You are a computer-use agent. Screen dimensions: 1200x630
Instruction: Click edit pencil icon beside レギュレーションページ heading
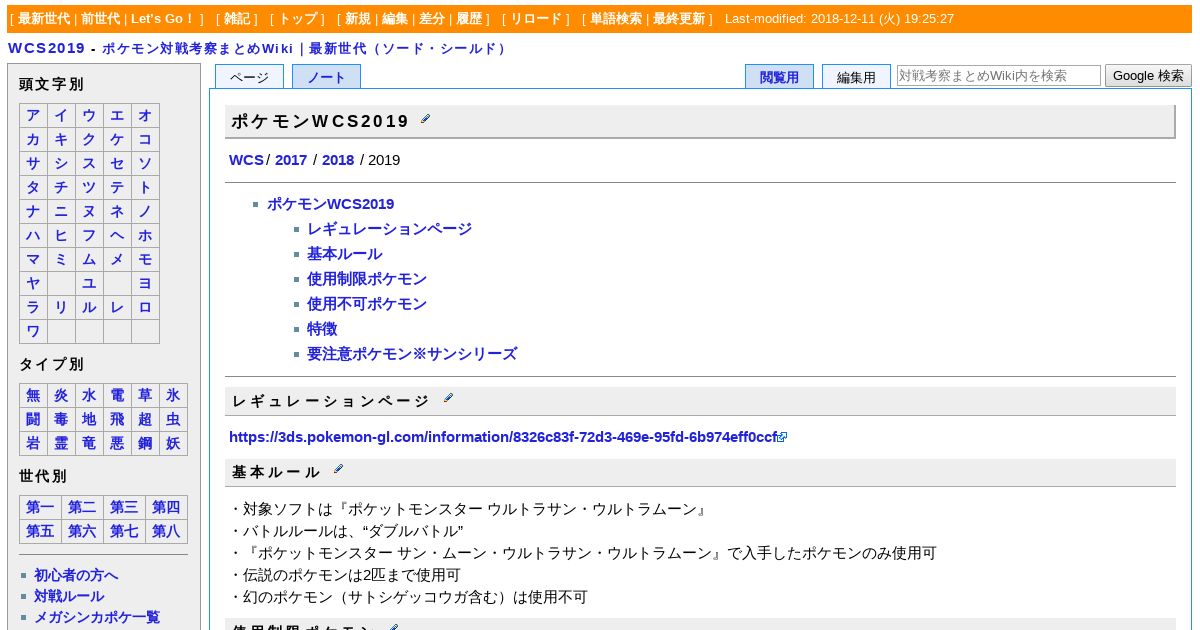tap(448, 398)
